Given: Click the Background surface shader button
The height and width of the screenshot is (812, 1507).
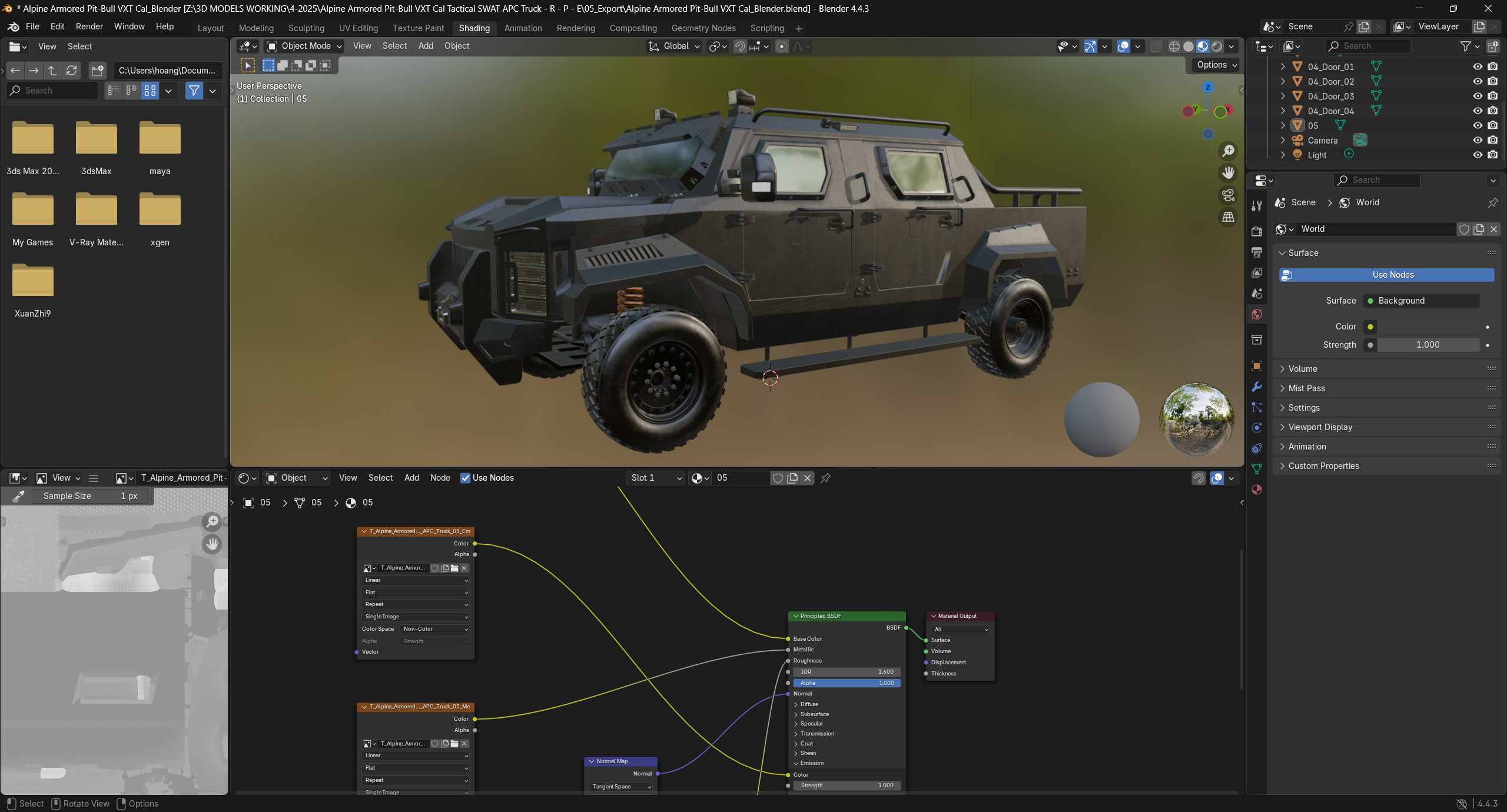Looking at the screenshot, I should pos(1422,301).
